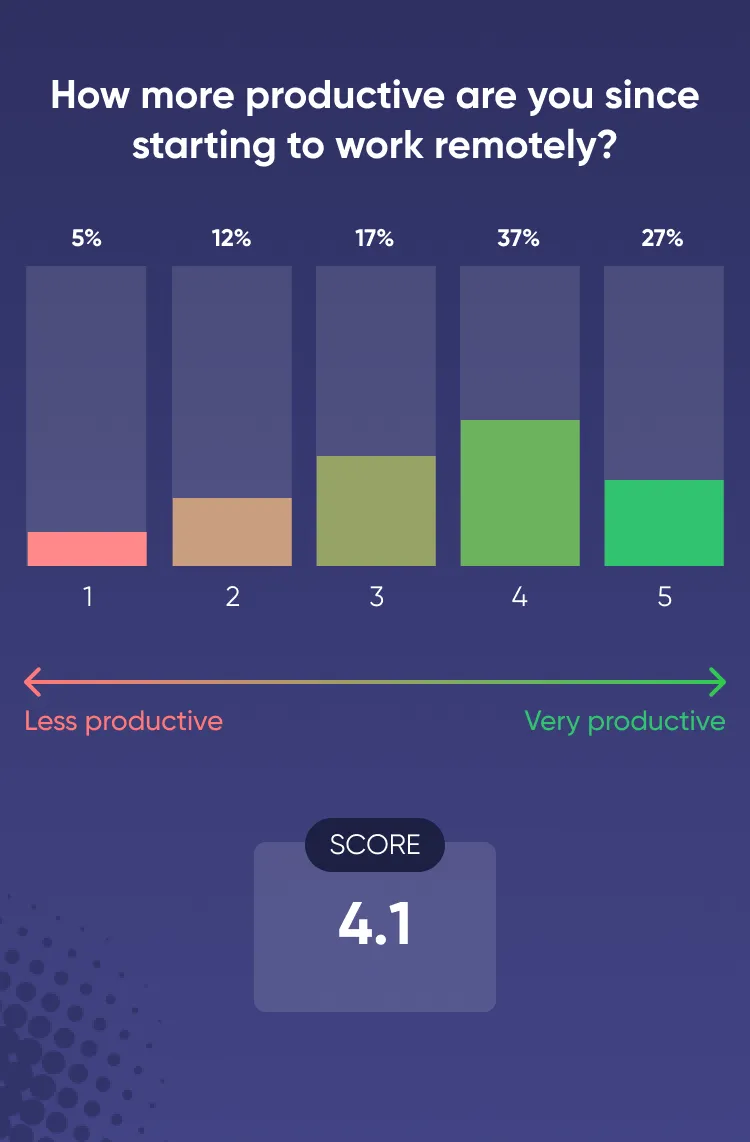Click the 37% percentage label
Screen dimensions: 750x1142
coord(519,238)
